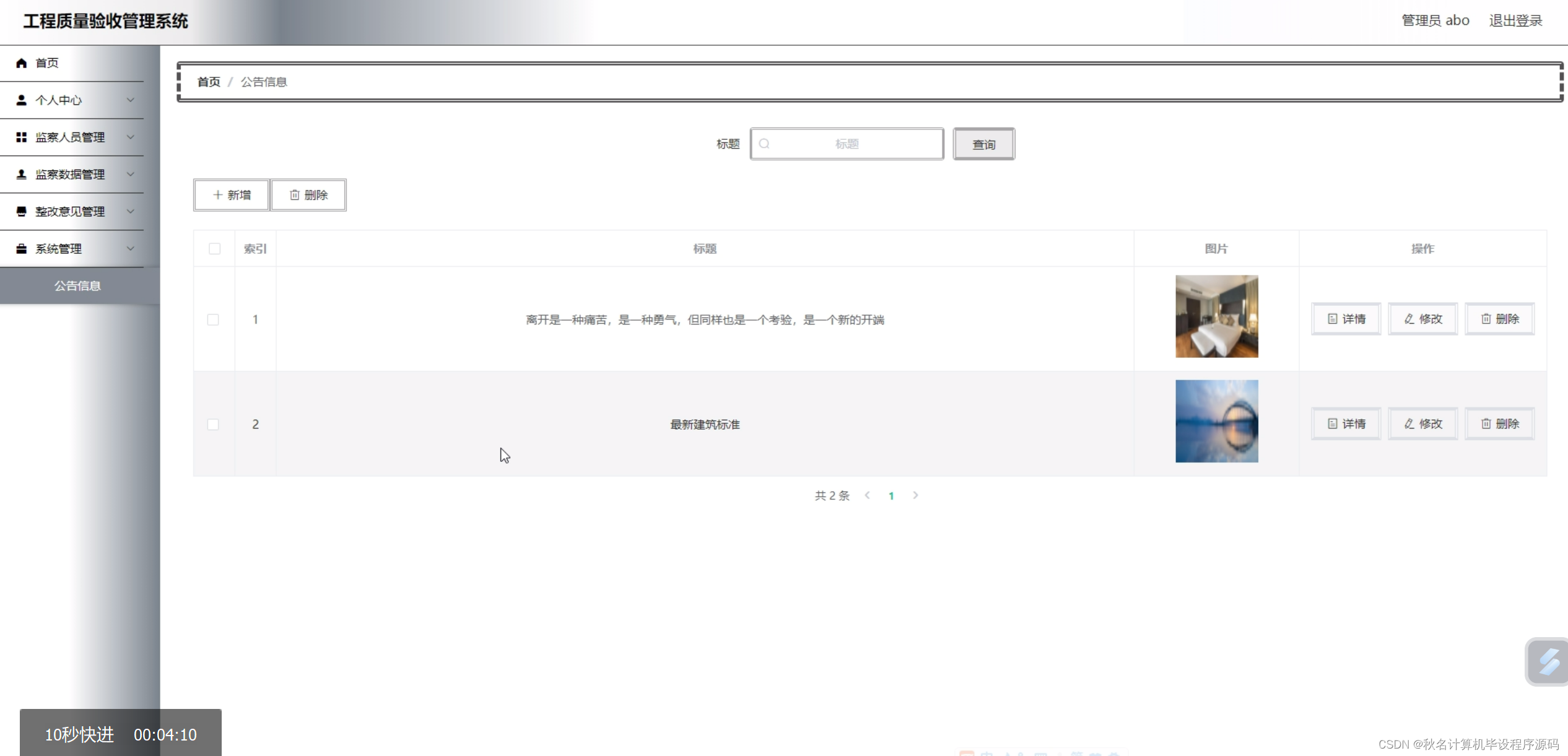The width and height of the screenshot is (1568, 756).
Task: Check the checkbox for row 1
Action: tap(213, 319)
